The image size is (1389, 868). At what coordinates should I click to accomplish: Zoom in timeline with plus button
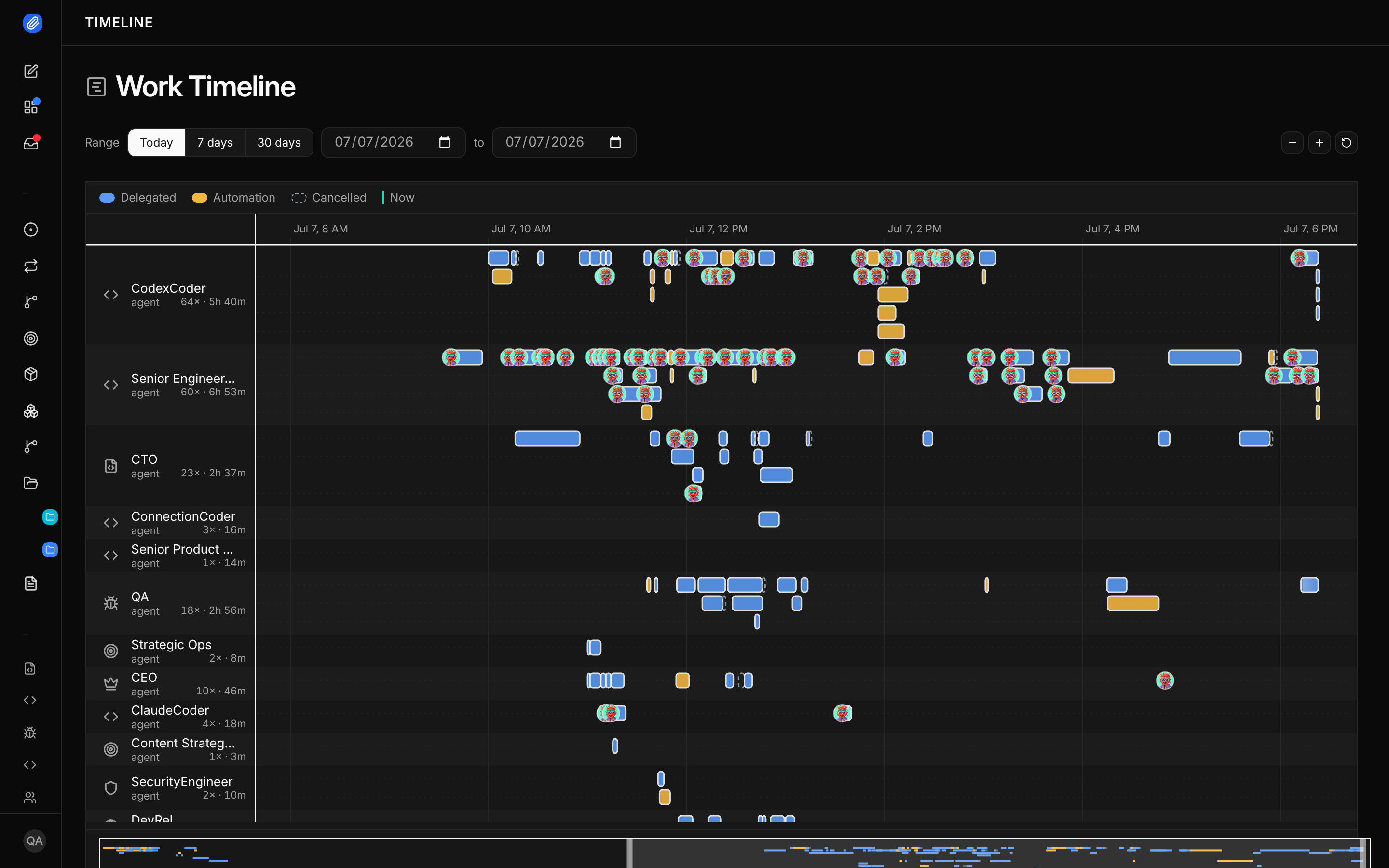(1320, 143)
